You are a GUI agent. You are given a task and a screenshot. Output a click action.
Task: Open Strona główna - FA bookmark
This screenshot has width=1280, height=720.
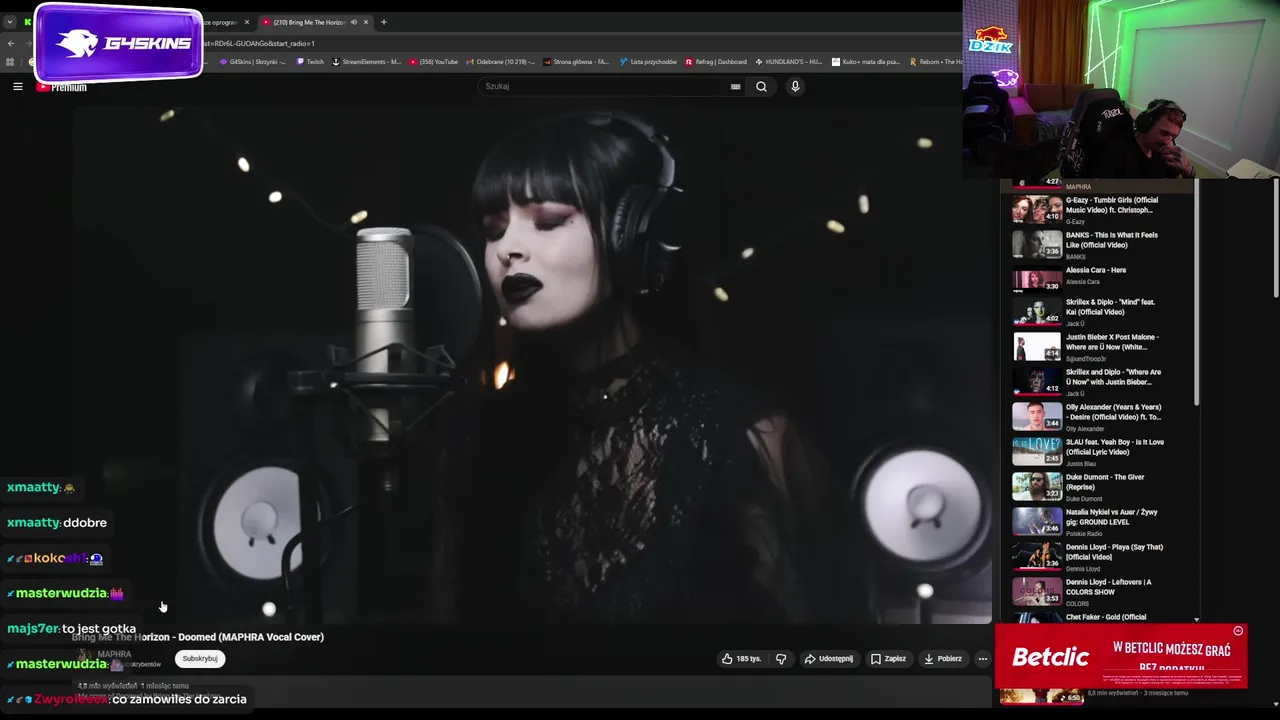pyautogui.click(x=576, y=62)
